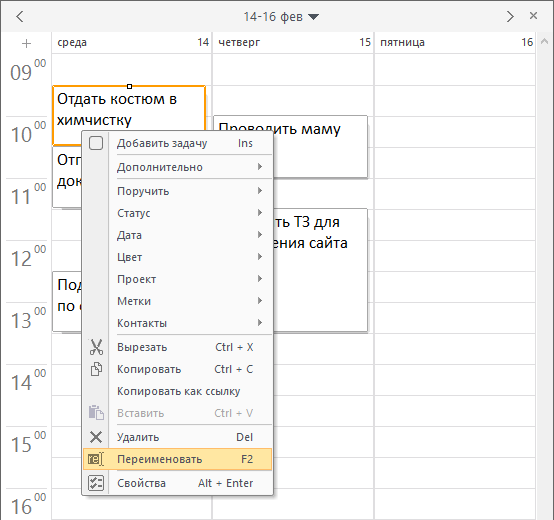
Task: Click the scrollbar up arrow near пятница
Action: 544,42
